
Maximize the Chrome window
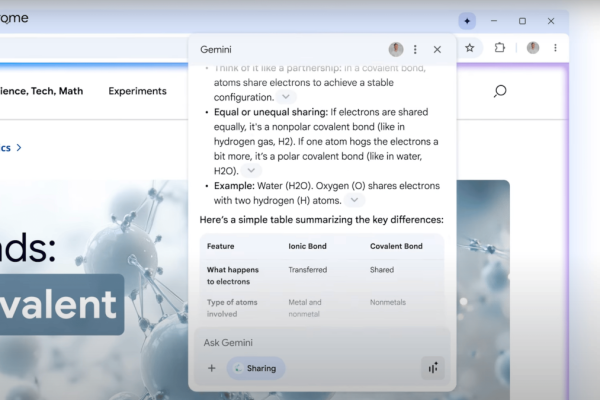click(x=522, y=21)
